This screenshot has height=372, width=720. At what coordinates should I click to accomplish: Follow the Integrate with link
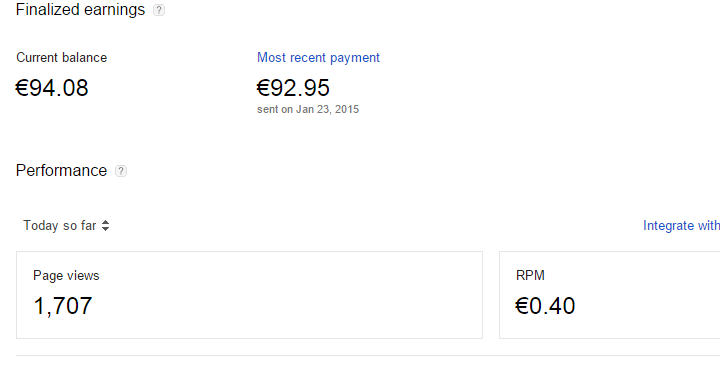(x=681, y=225)
